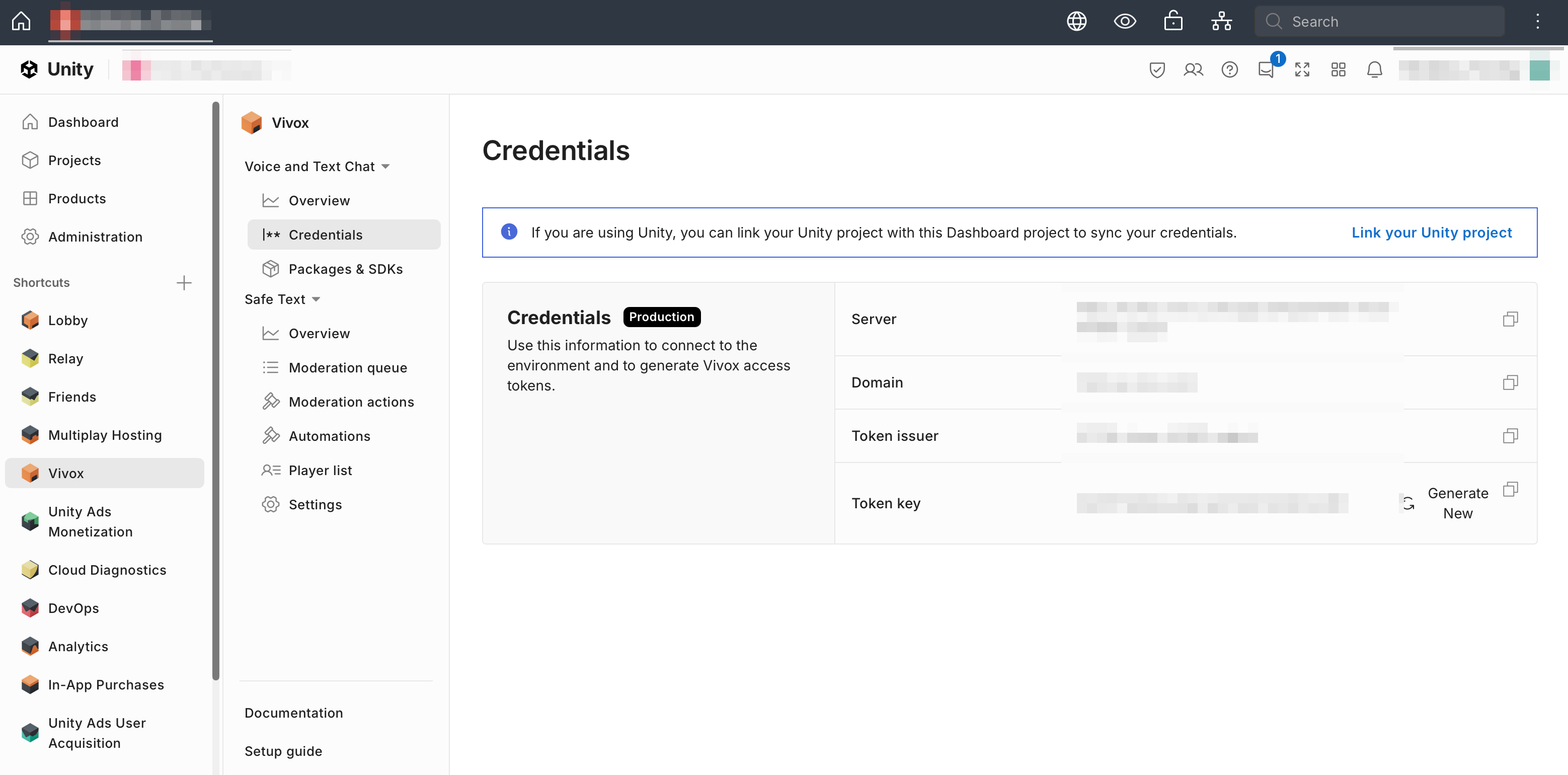
Task: Copy the Server credential value
Action: point(1511,319)
